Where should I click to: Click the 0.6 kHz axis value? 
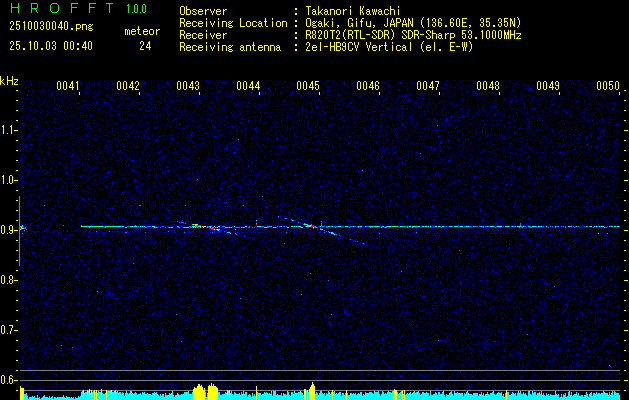[8, 380]
